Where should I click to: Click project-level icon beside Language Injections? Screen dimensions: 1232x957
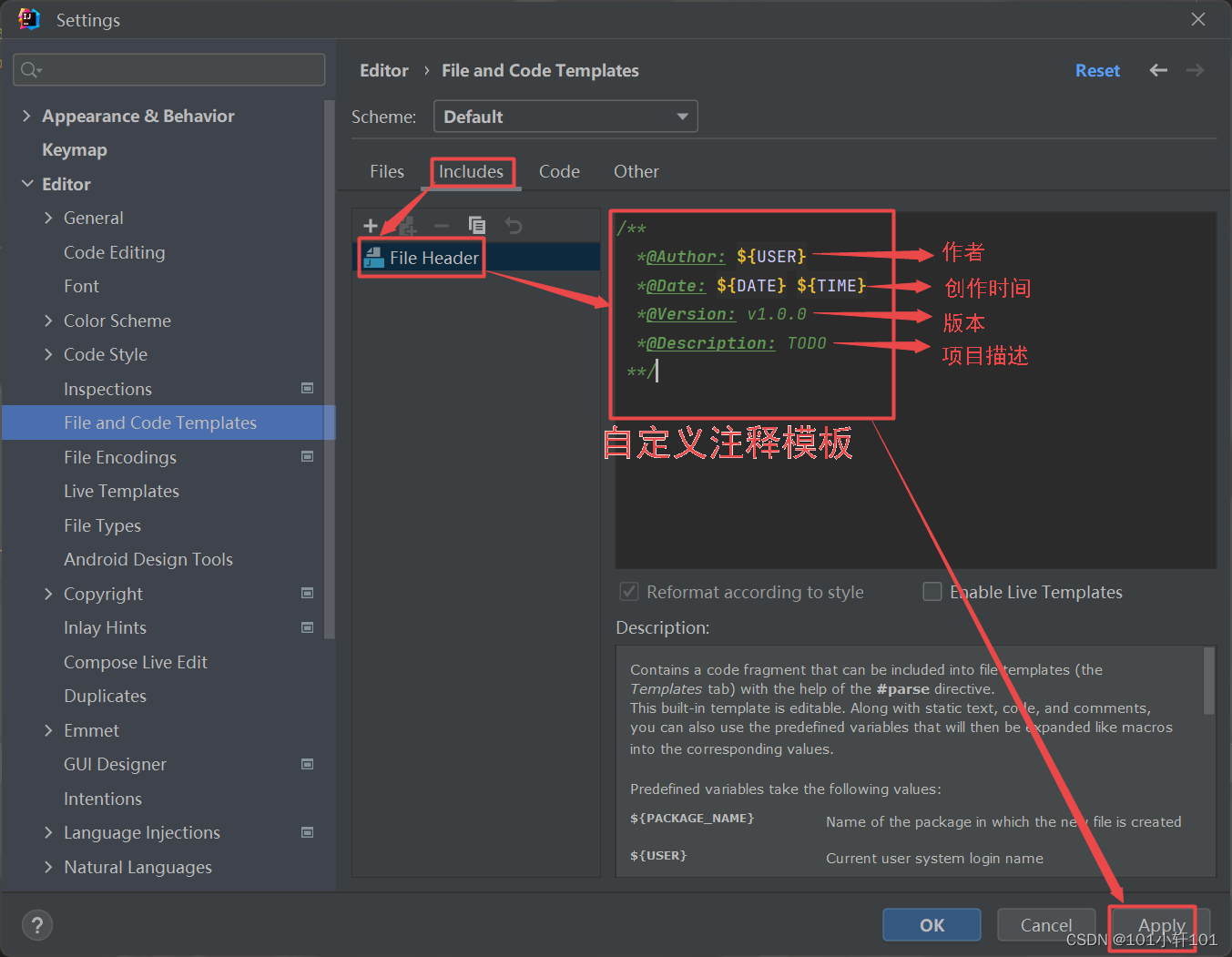[308, 832]
